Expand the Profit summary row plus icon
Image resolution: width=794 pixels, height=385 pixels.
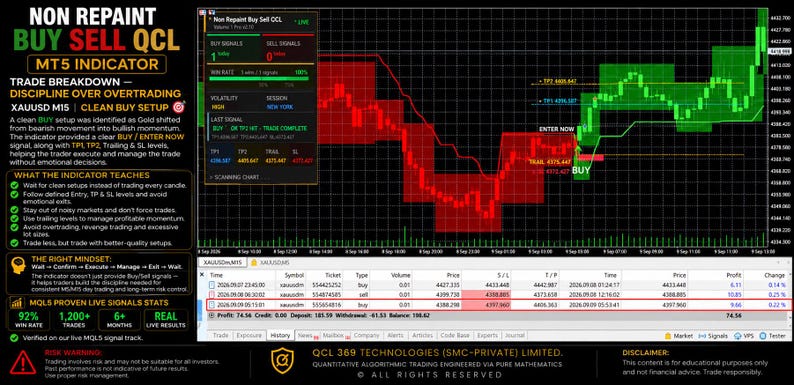(x=211, y=315)
